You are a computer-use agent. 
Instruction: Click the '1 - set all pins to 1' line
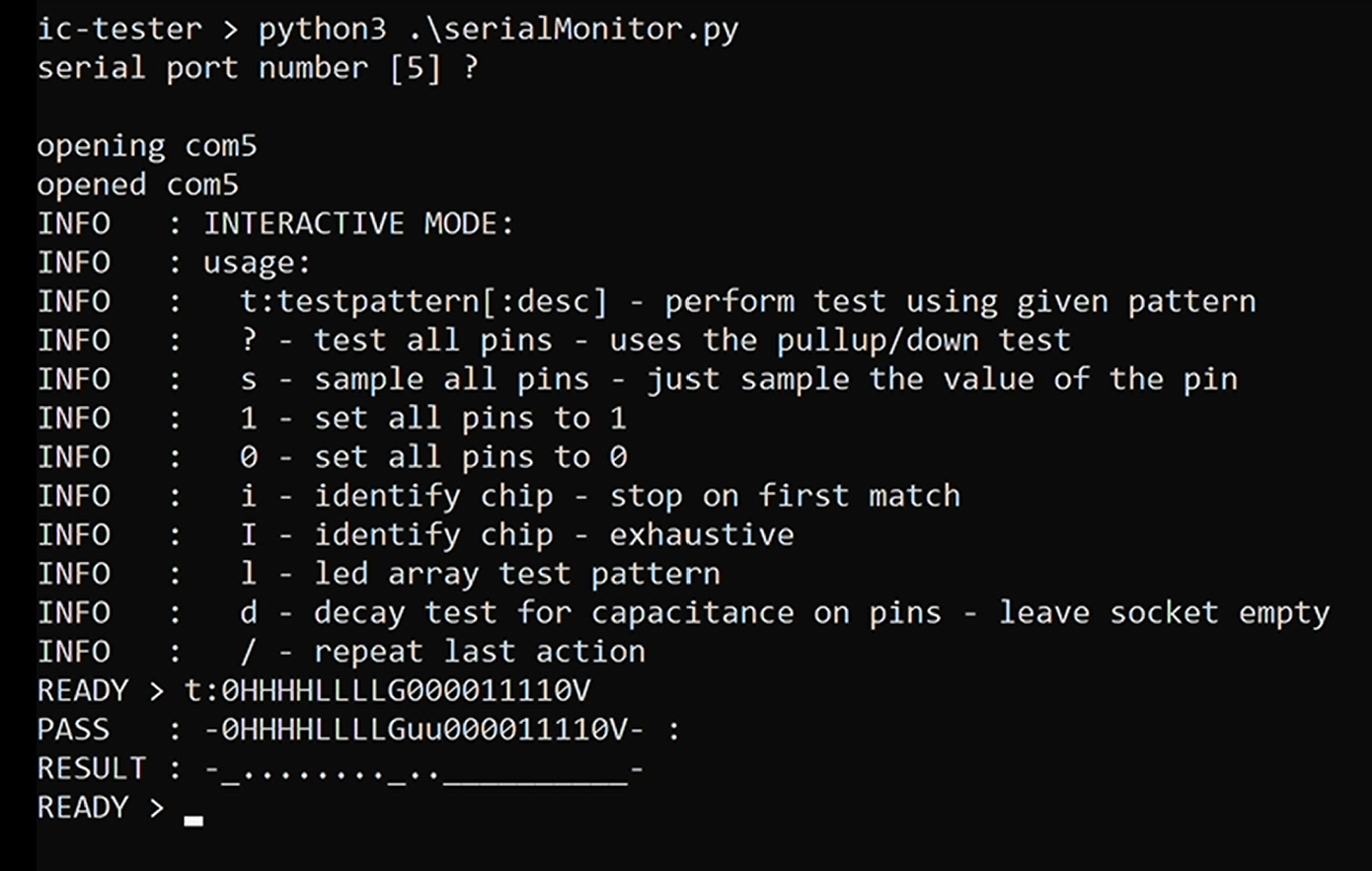(332, 419)
